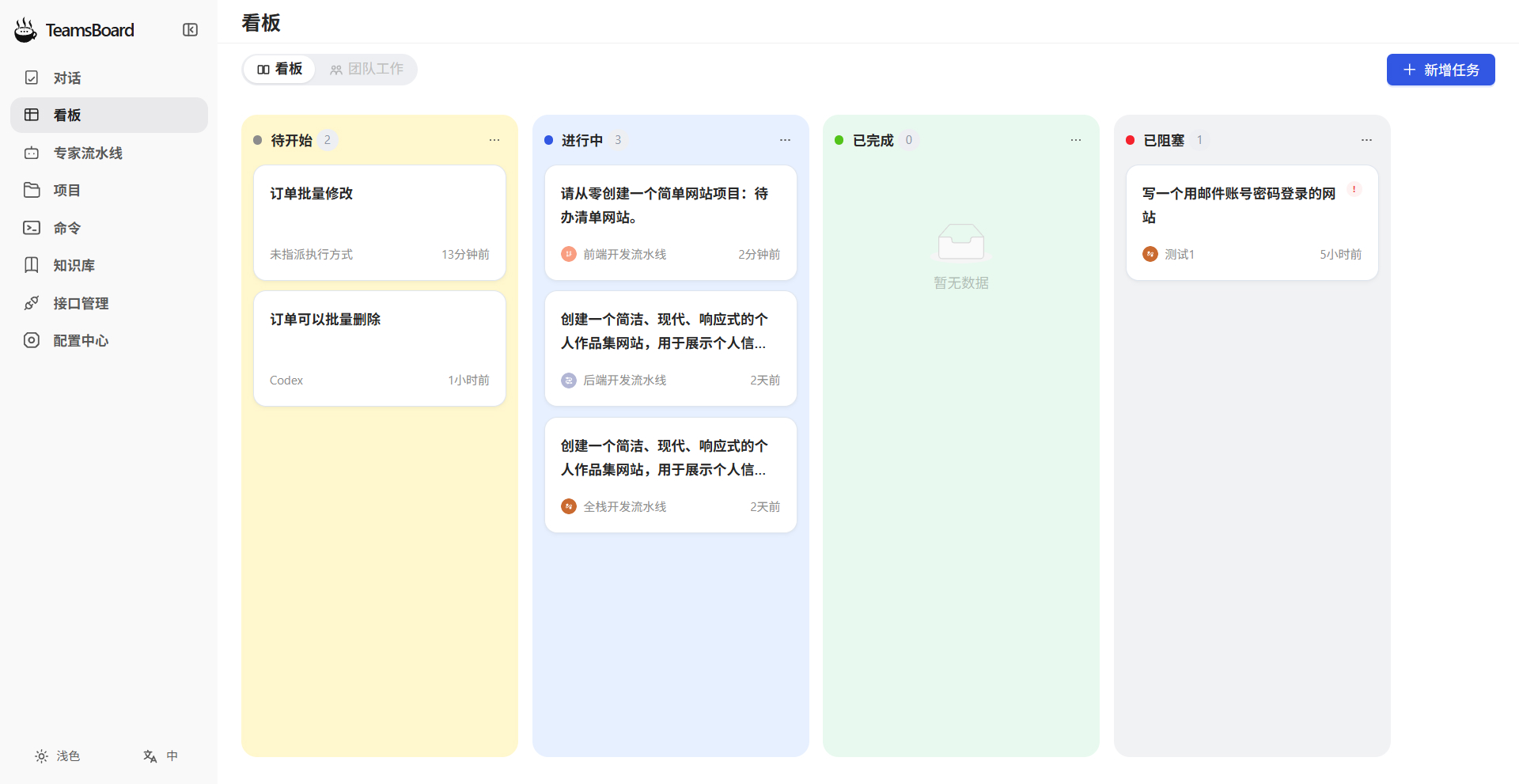Screen dimensions: 1519x784
Task: Click the 新增任务 button
Action: click(x=1441, y=70)
